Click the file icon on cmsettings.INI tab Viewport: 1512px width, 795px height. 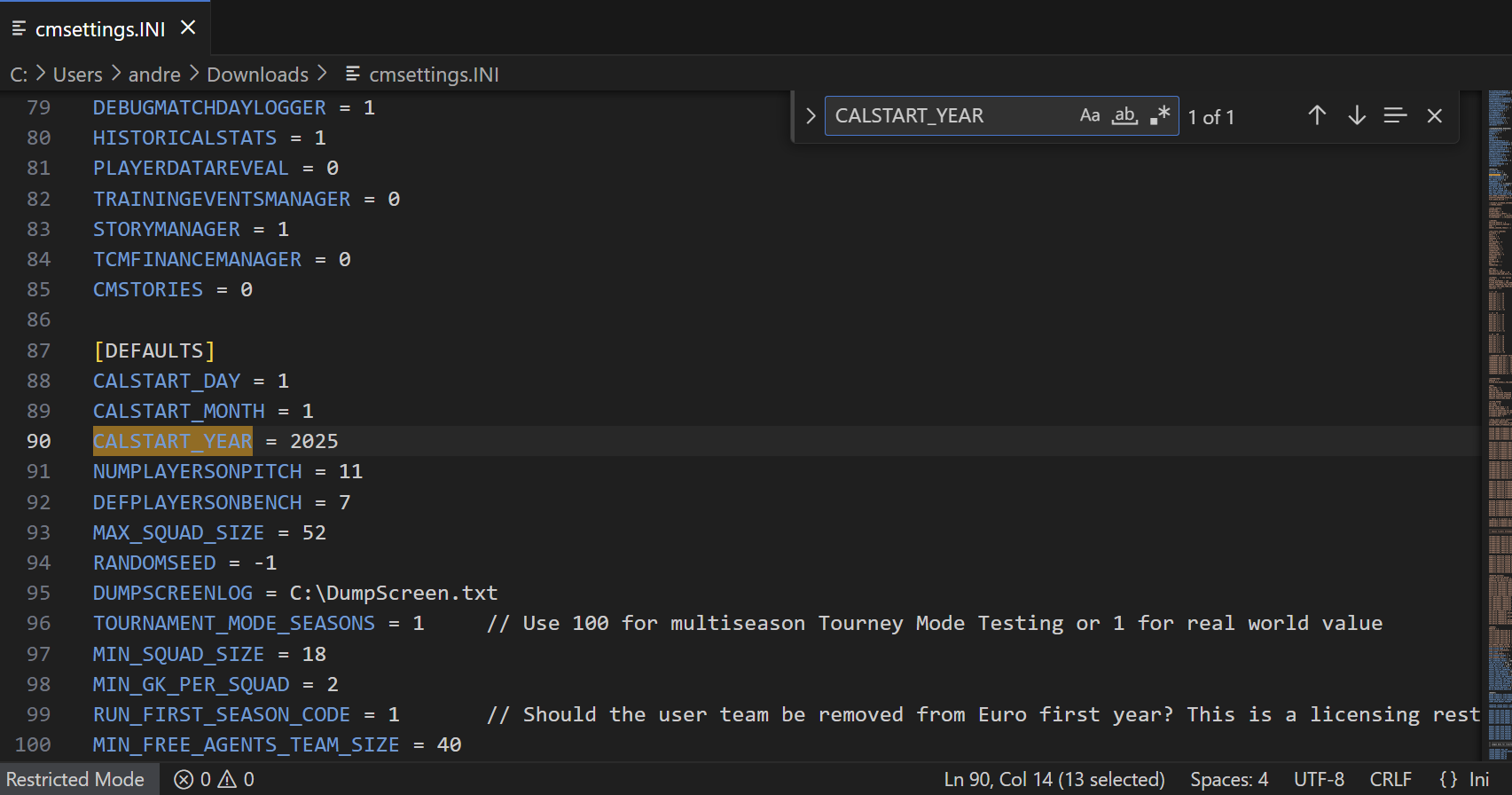click(19, 28)
